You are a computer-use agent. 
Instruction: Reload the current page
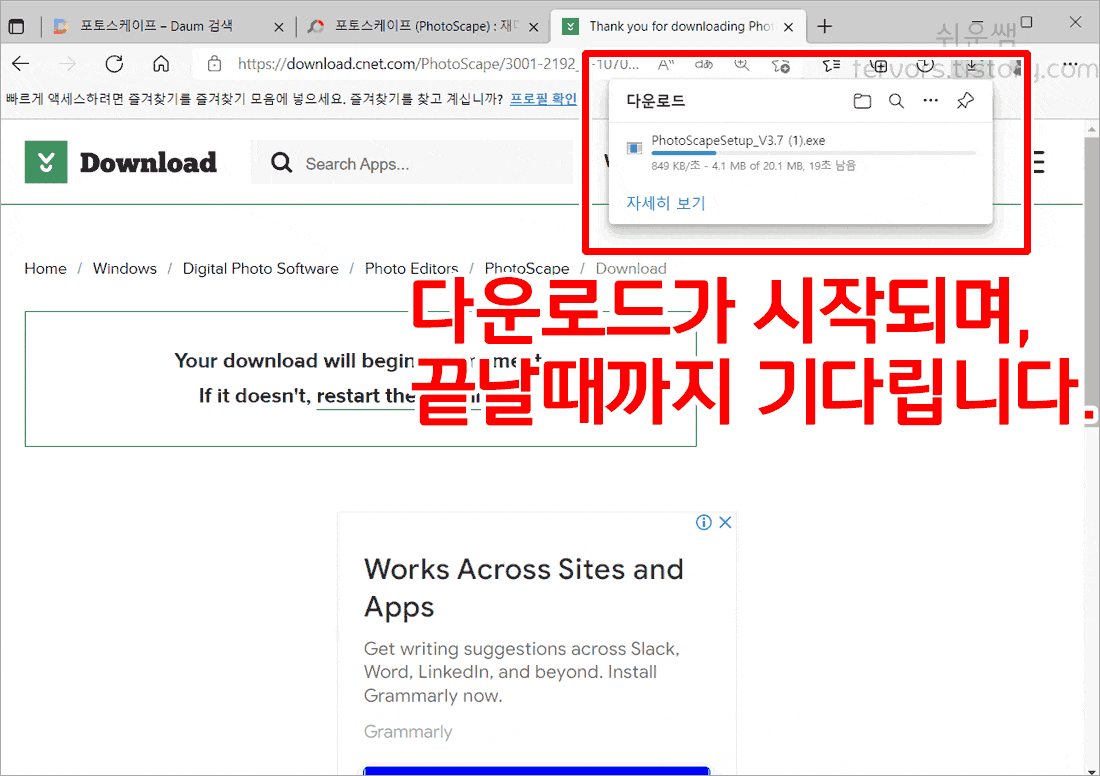point(114,64)
